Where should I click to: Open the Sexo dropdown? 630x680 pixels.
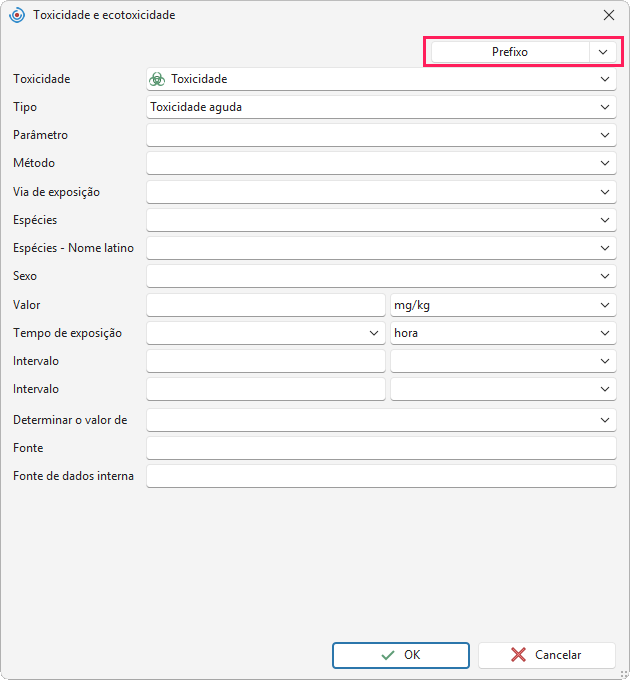[x=381, y=276]
